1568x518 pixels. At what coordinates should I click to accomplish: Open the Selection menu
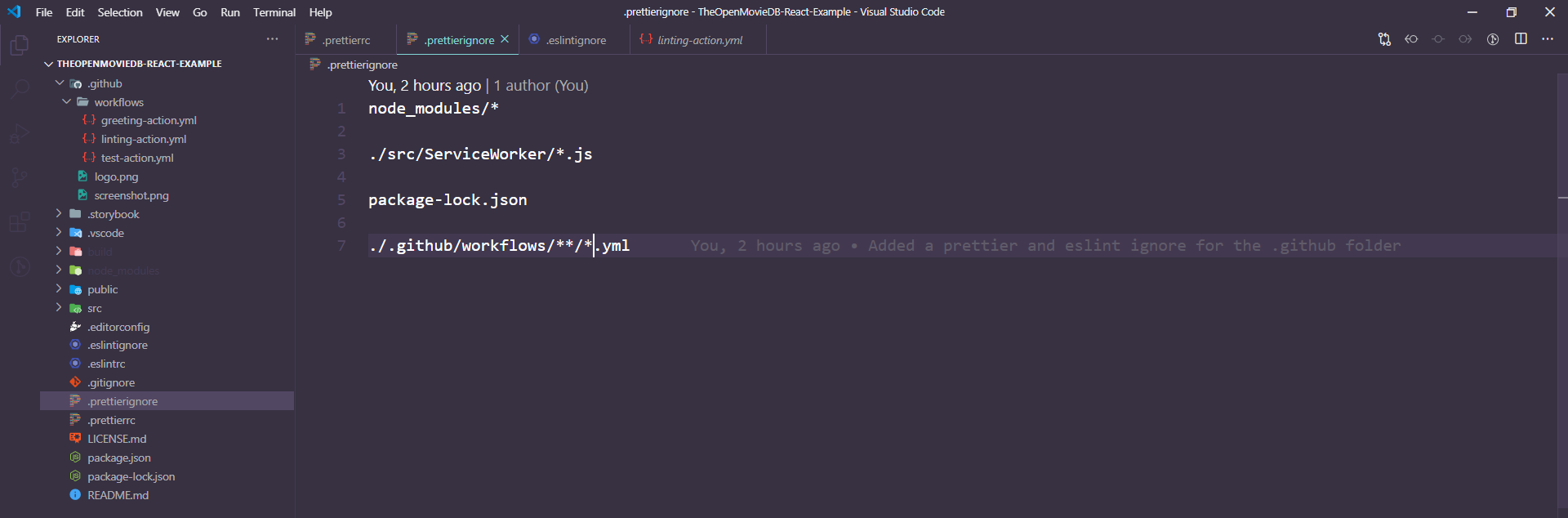tap(120, 12)
